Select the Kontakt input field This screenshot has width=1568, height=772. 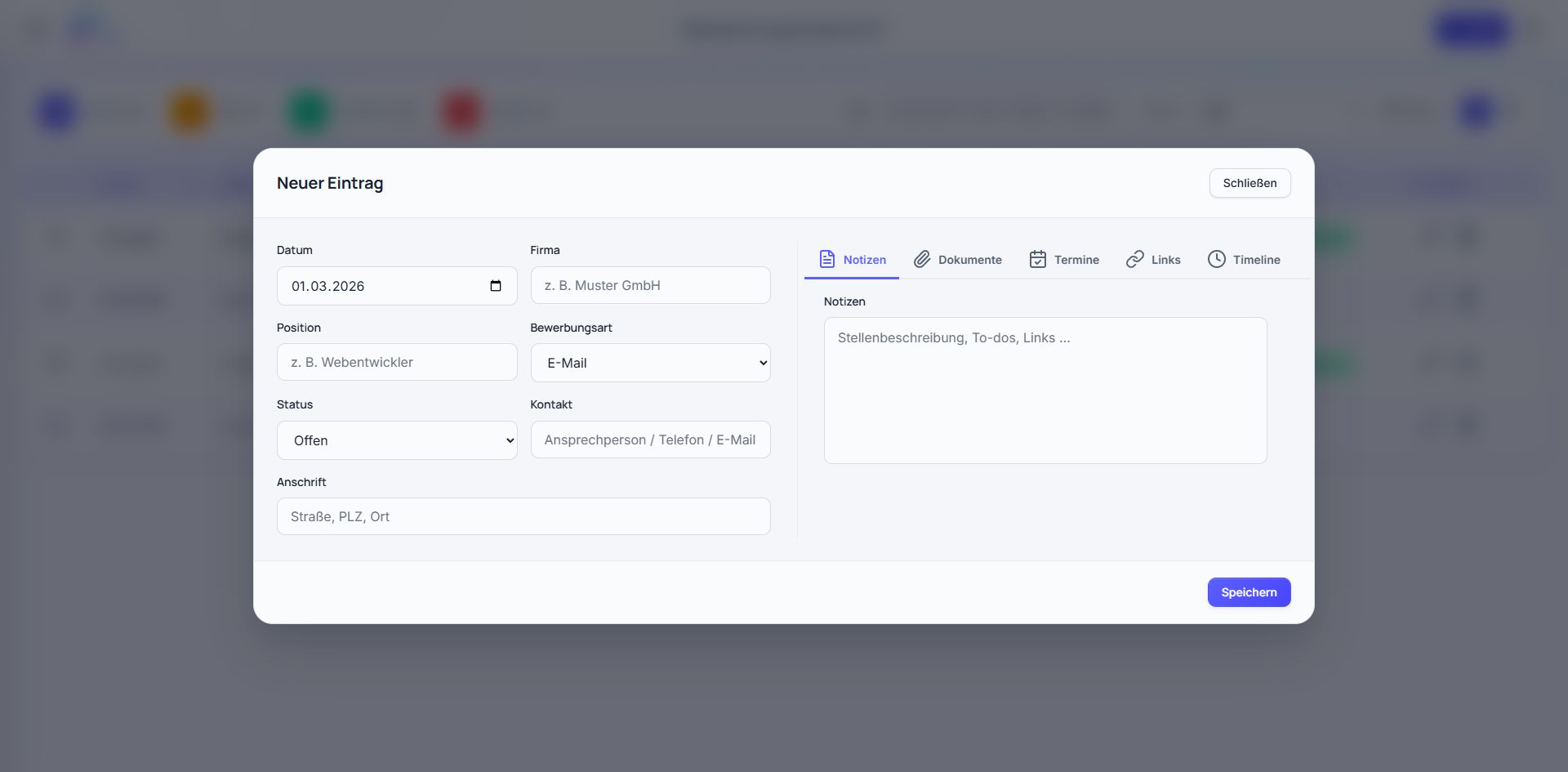(x=650, y=440)
